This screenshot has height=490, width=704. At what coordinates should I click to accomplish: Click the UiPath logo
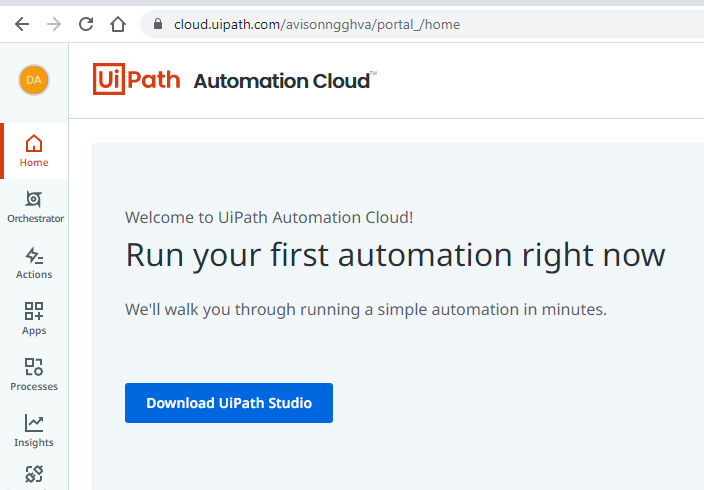click(136, 79)
